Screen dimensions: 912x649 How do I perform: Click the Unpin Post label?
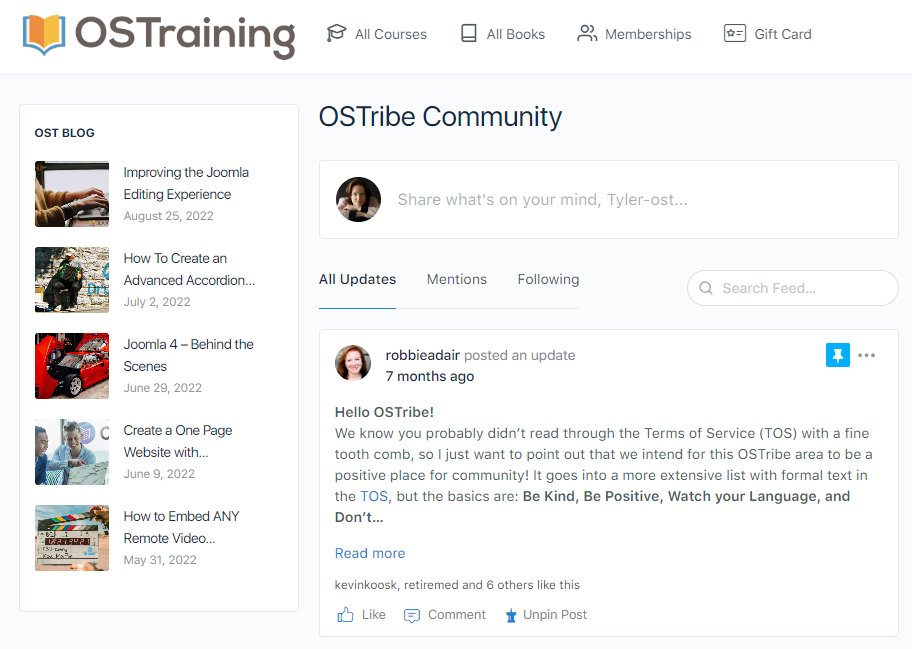tap(555, 615)
